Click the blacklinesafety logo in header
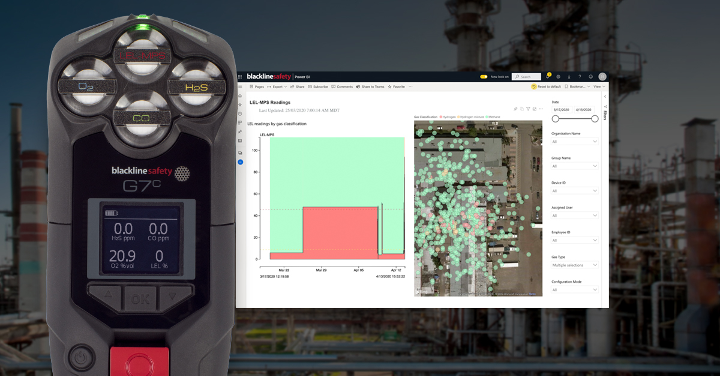The image size is (720, 376). [x=269, y=77]
